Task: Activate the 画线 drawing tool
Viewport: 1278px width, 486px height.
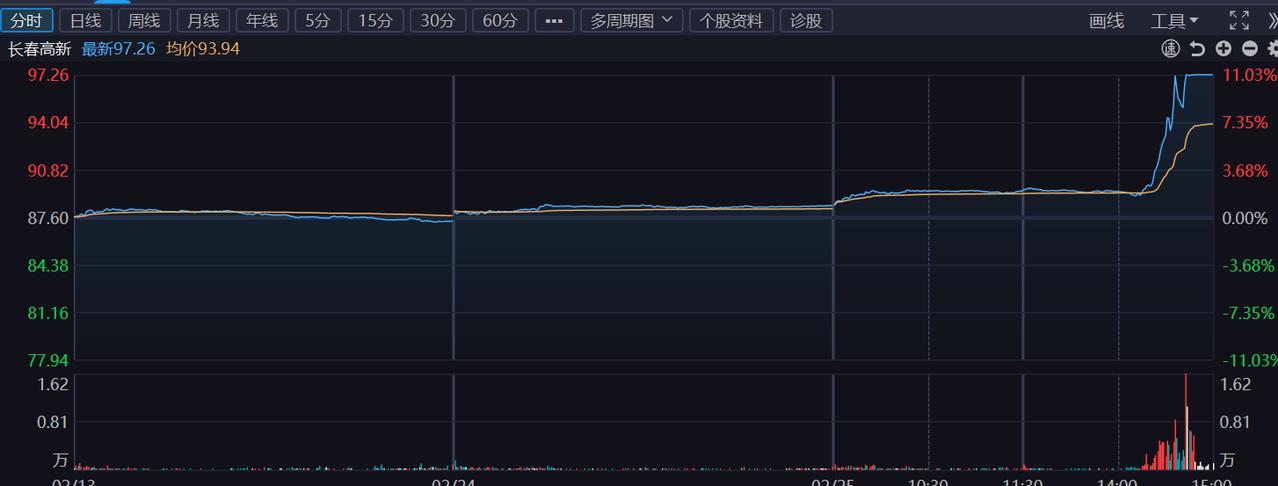Action: click(x=1107, y=21)
